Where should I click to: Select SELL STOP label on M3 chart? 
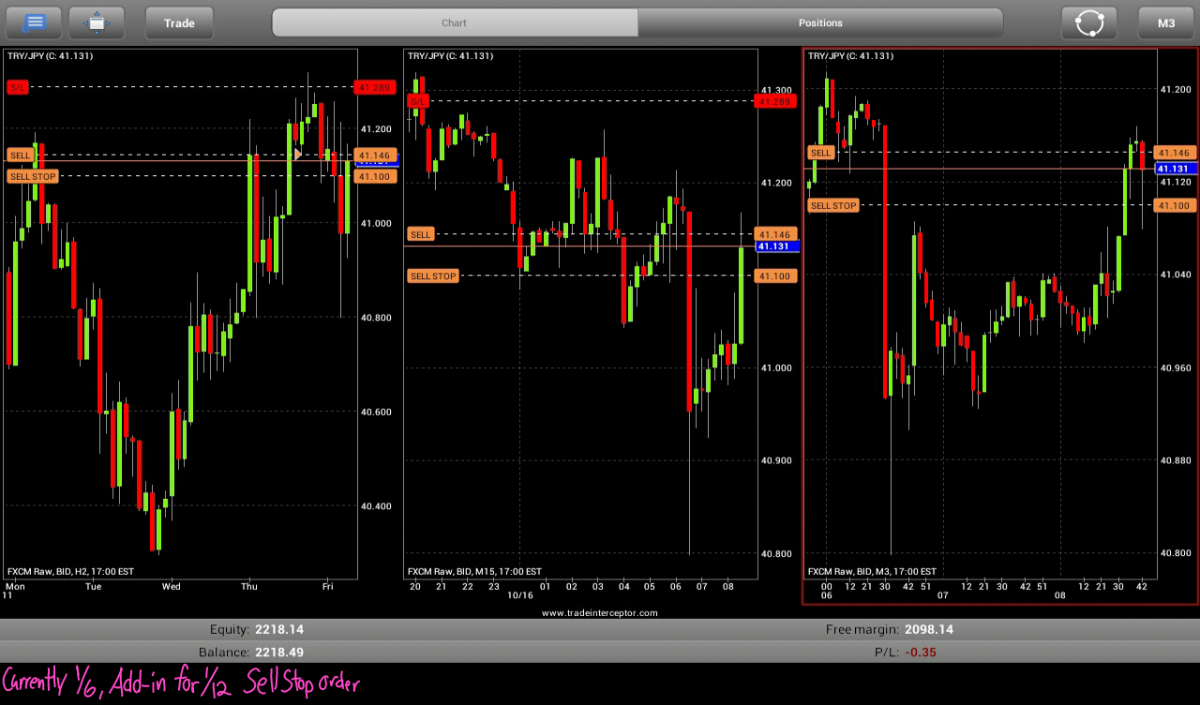833,205
